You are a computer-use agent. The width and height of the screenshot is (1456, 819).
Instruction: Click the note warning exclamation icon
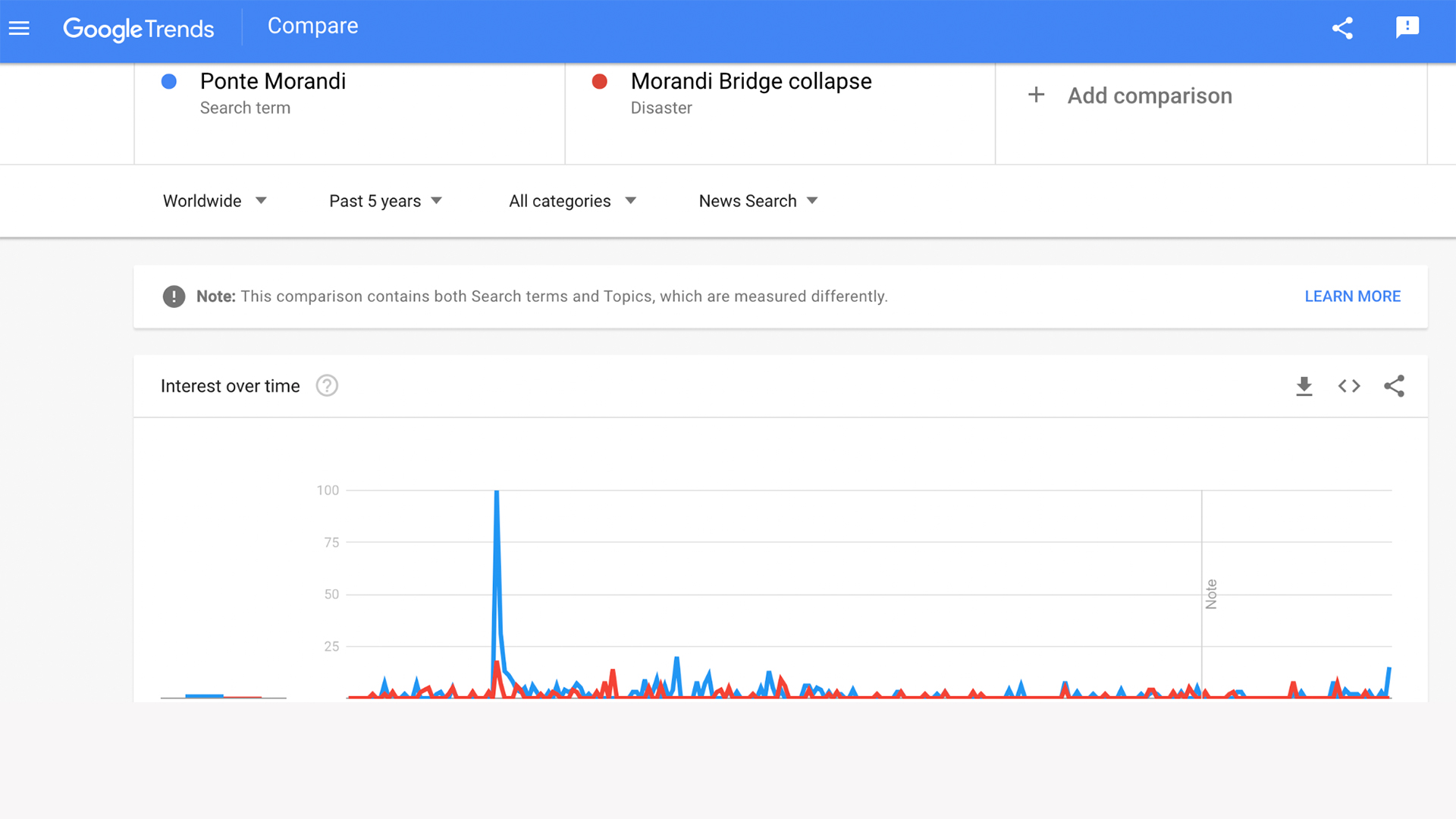pos(174,297)
